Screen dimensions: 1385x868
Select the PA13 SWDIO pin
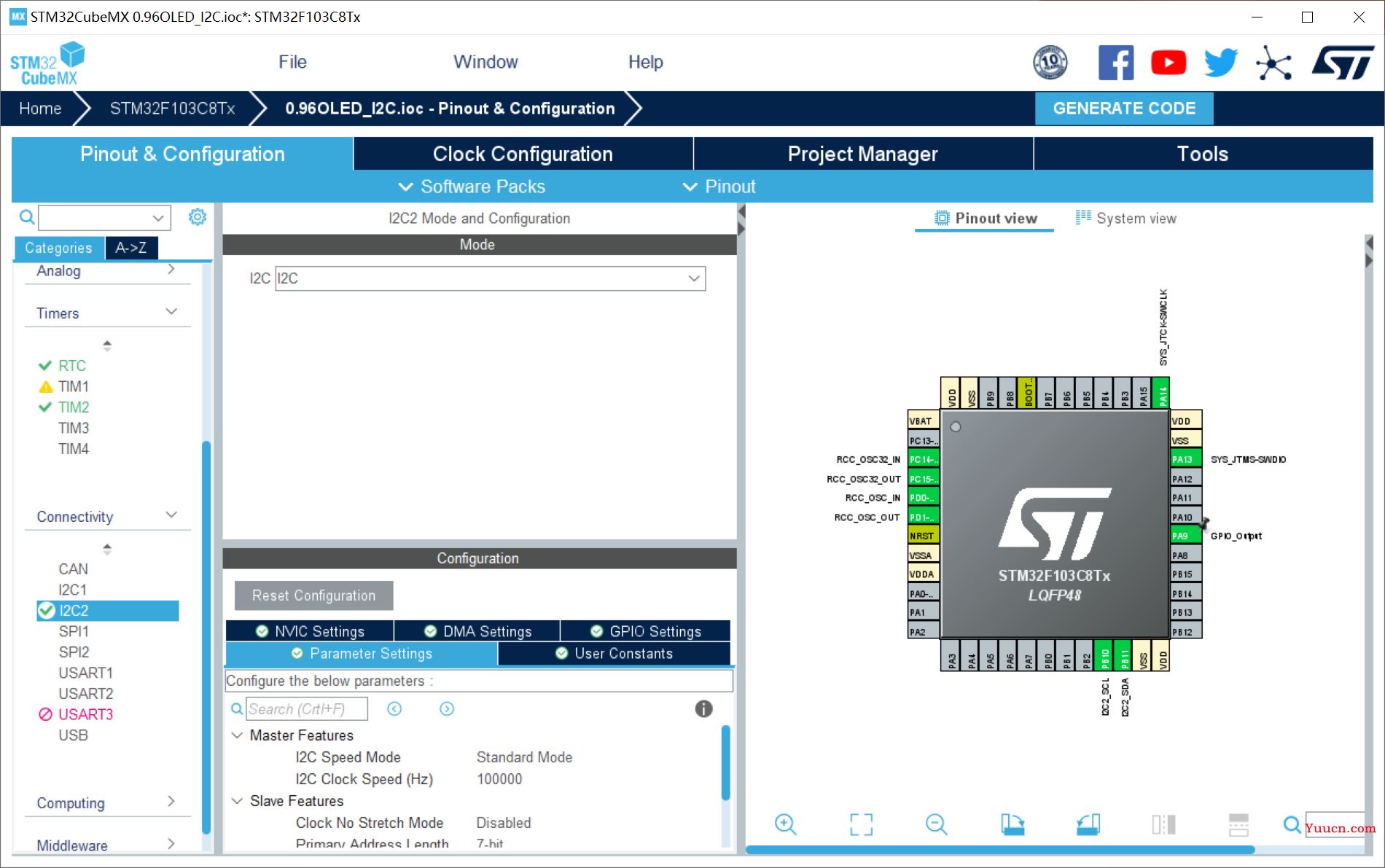tap(1185, 459)
